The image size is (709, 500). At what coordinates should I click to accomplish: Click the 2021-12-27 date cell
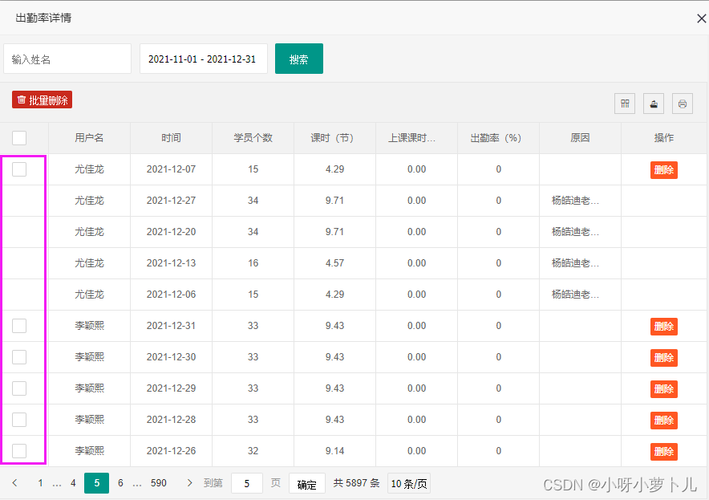pyautogui.click(x=171, y=200)
